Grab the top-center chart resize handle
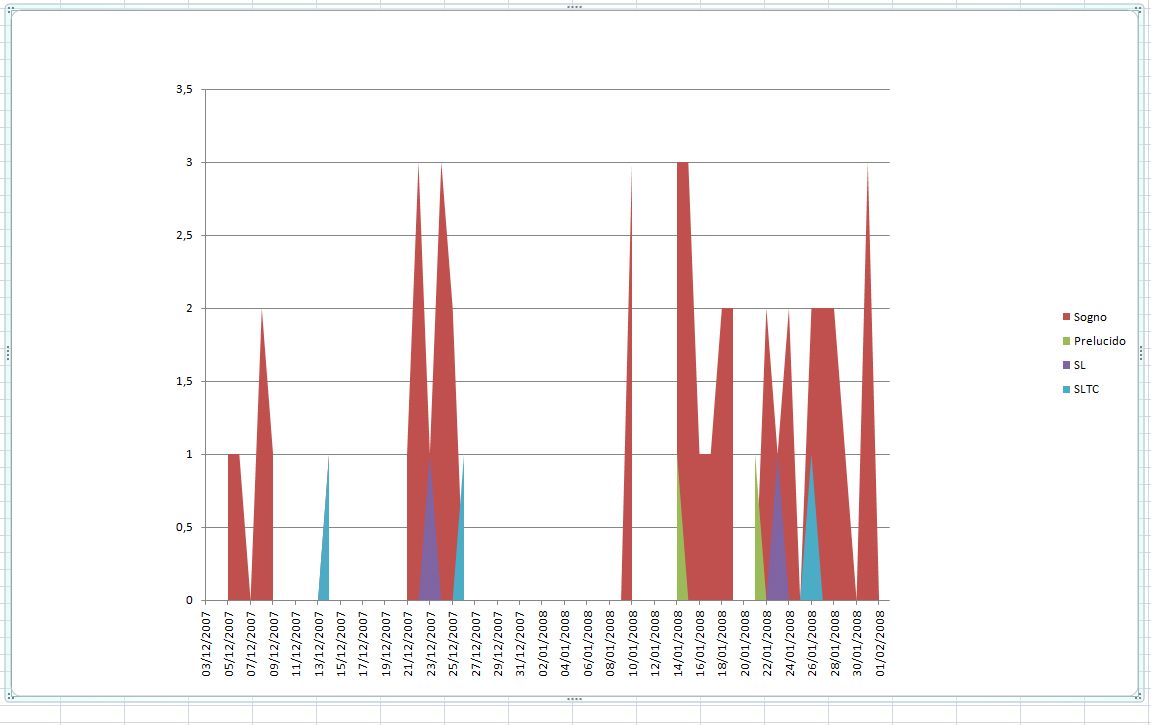 [574, 8]
